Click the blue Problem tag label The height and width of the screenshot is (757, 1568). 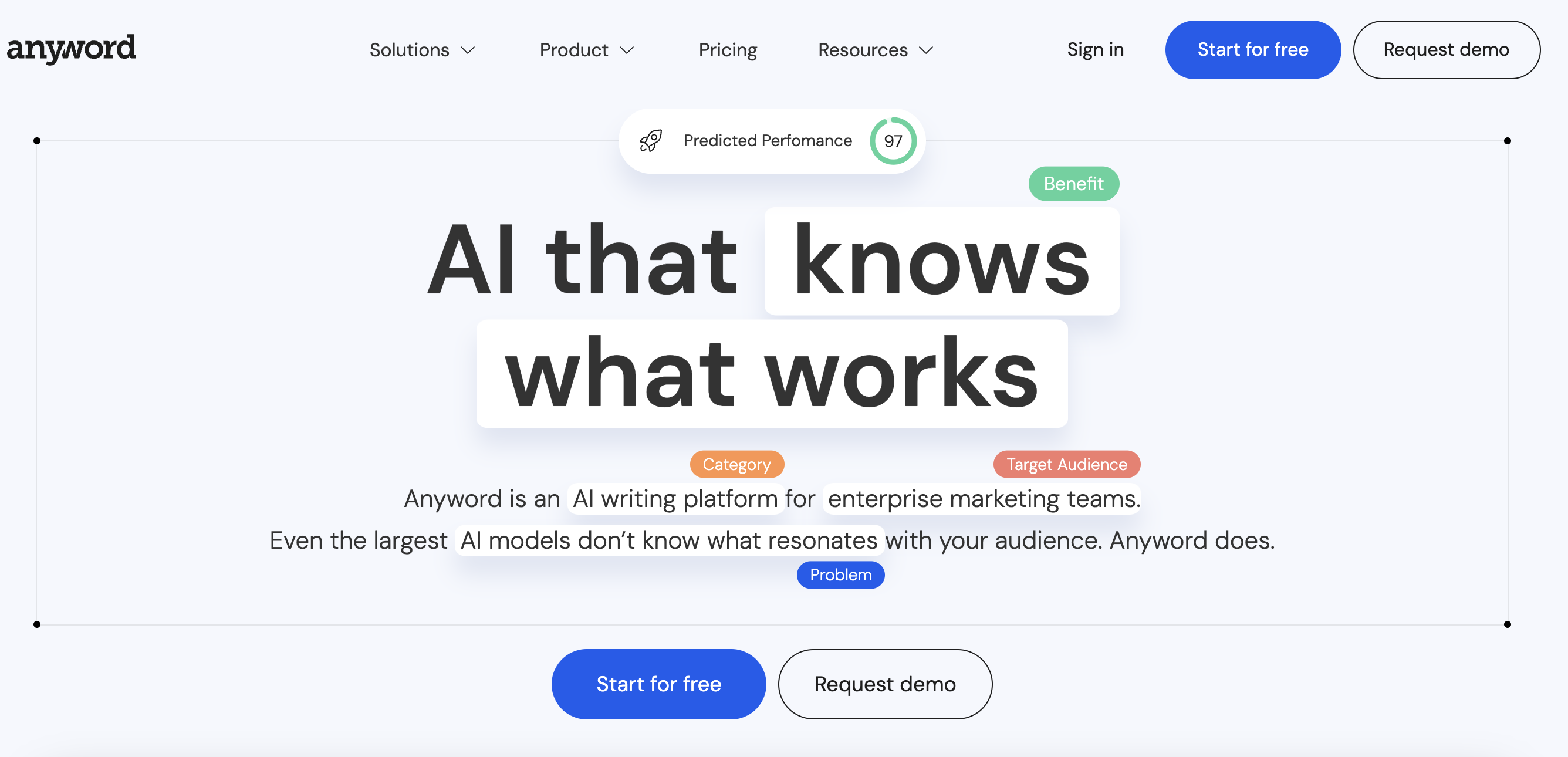(840, 574)
